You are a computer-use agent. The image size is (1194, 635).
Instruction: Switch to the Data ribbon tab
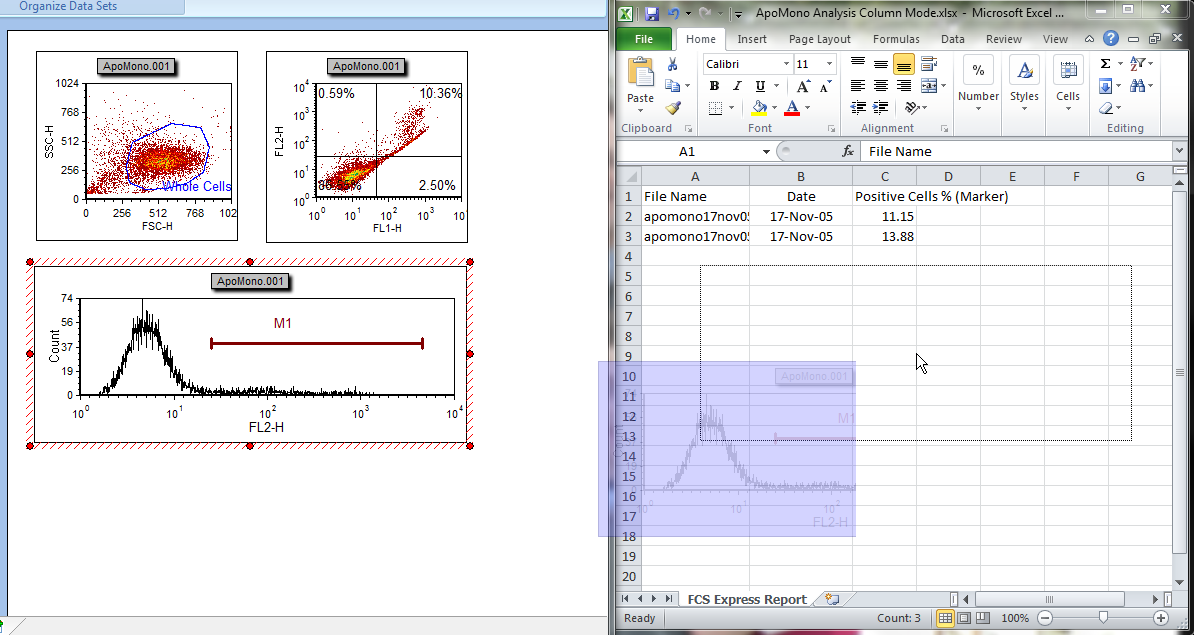click(x=953, y=39)
